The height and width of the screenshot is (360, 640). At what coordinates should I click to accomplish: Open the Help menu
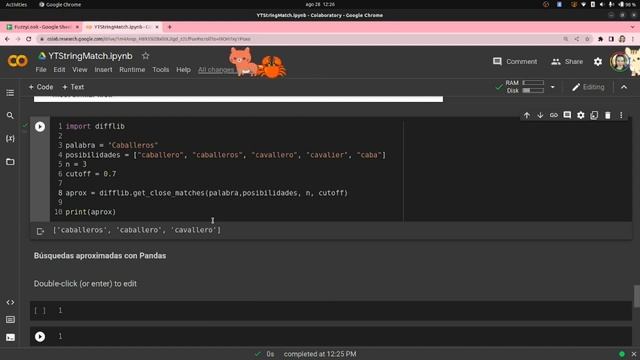(183, 70)
